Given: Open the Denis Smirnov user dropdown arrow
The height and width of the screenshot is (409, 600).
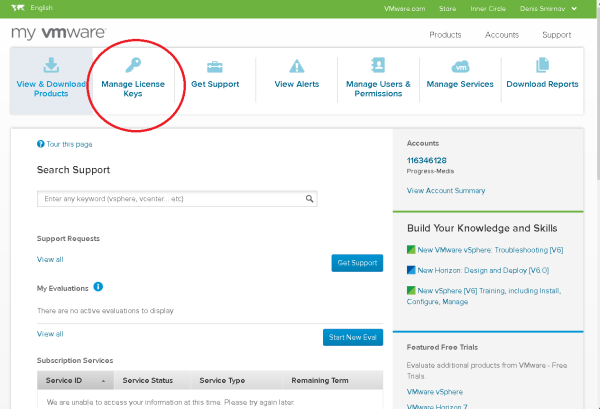Looking at the screenshot, I should pos(574,8).
